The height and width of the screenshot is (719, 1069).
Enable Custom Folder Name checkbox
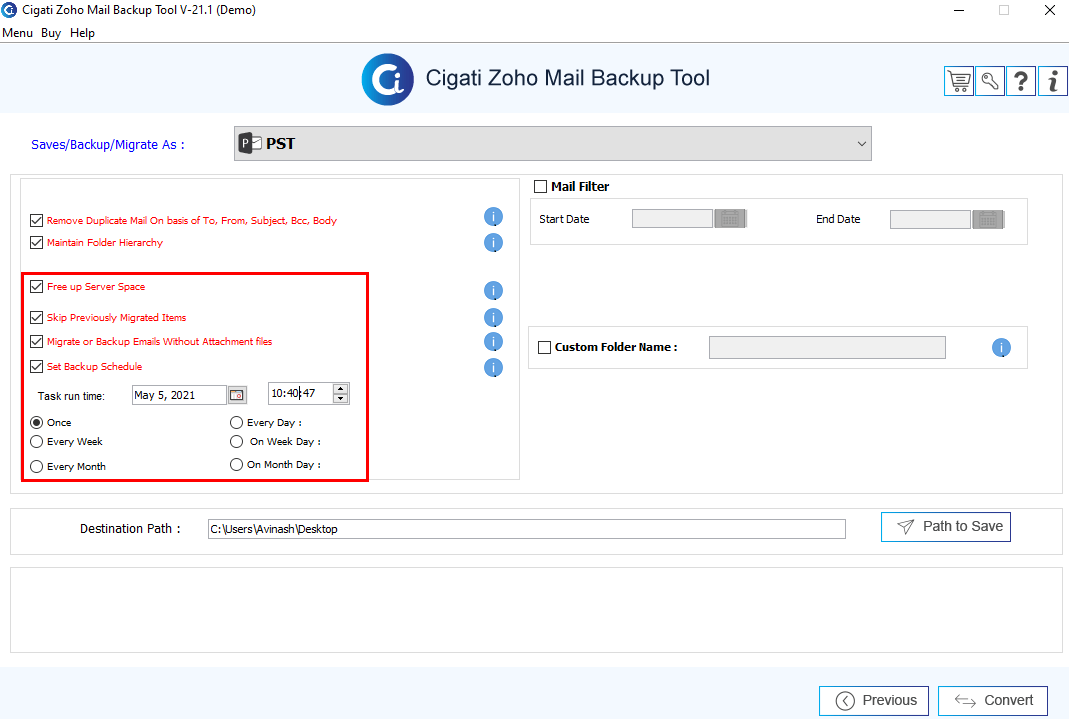[545, 348]
